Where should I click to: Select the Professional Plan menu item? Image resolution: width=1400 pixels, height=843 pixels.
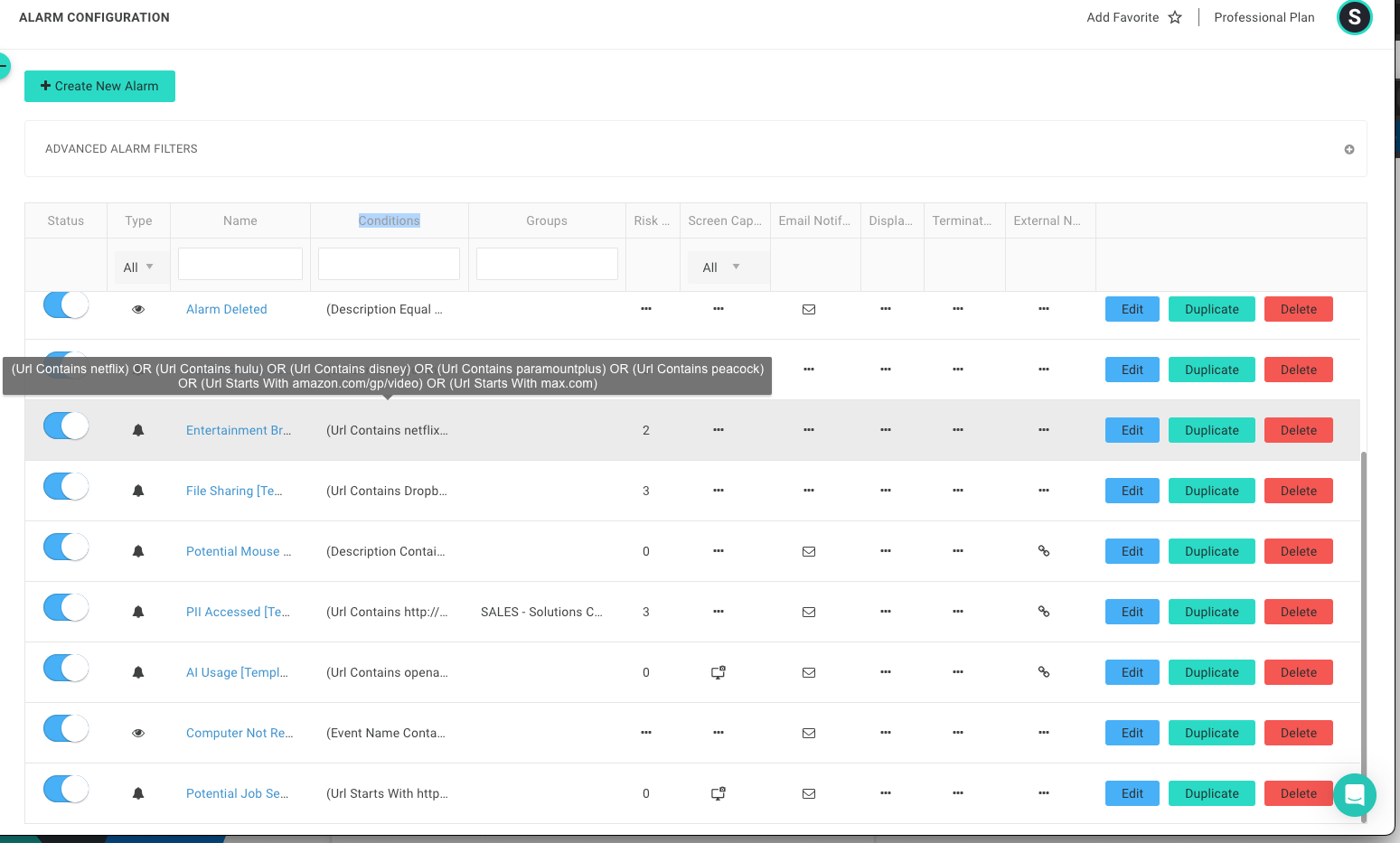point(1264,17)
